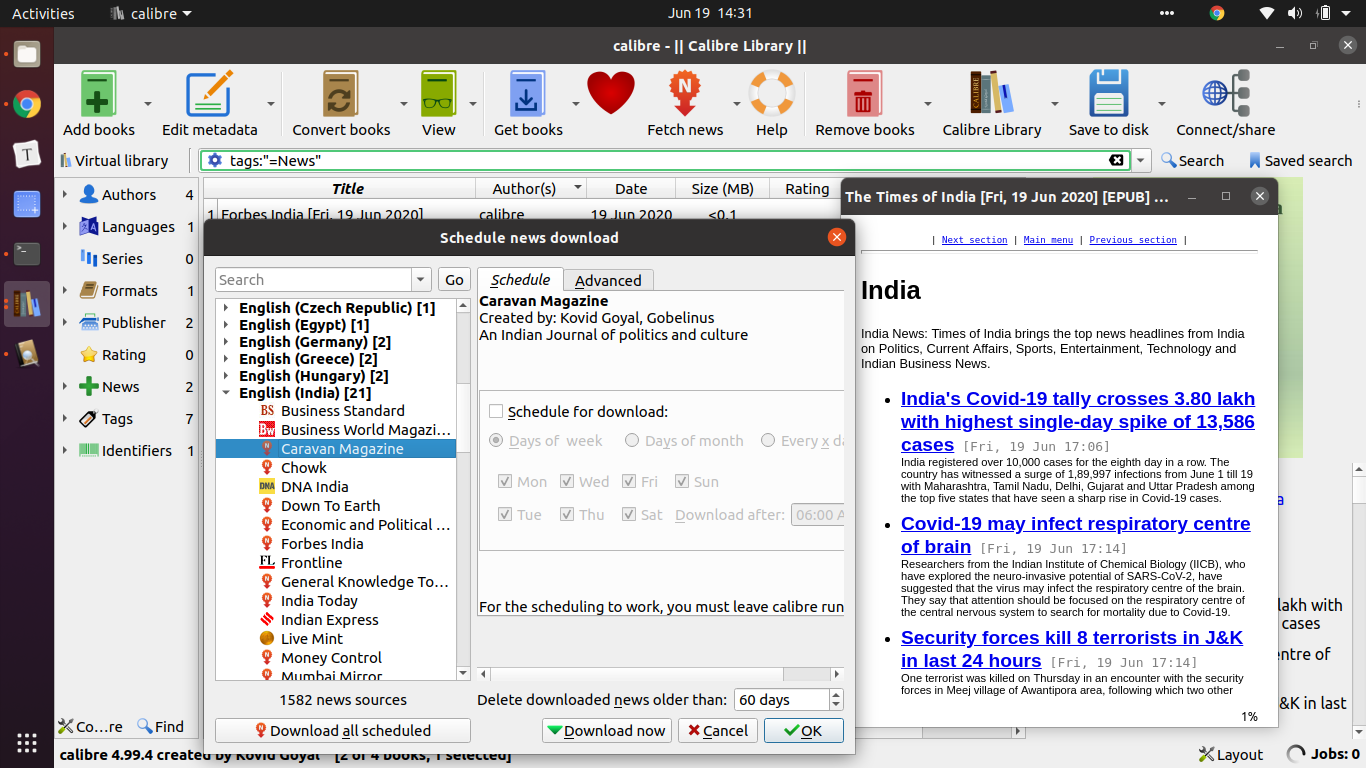Open the Help lifebuoy icon
This screenshot has height=768, width=1366.
pyautogui.click(x=771, y=95)
